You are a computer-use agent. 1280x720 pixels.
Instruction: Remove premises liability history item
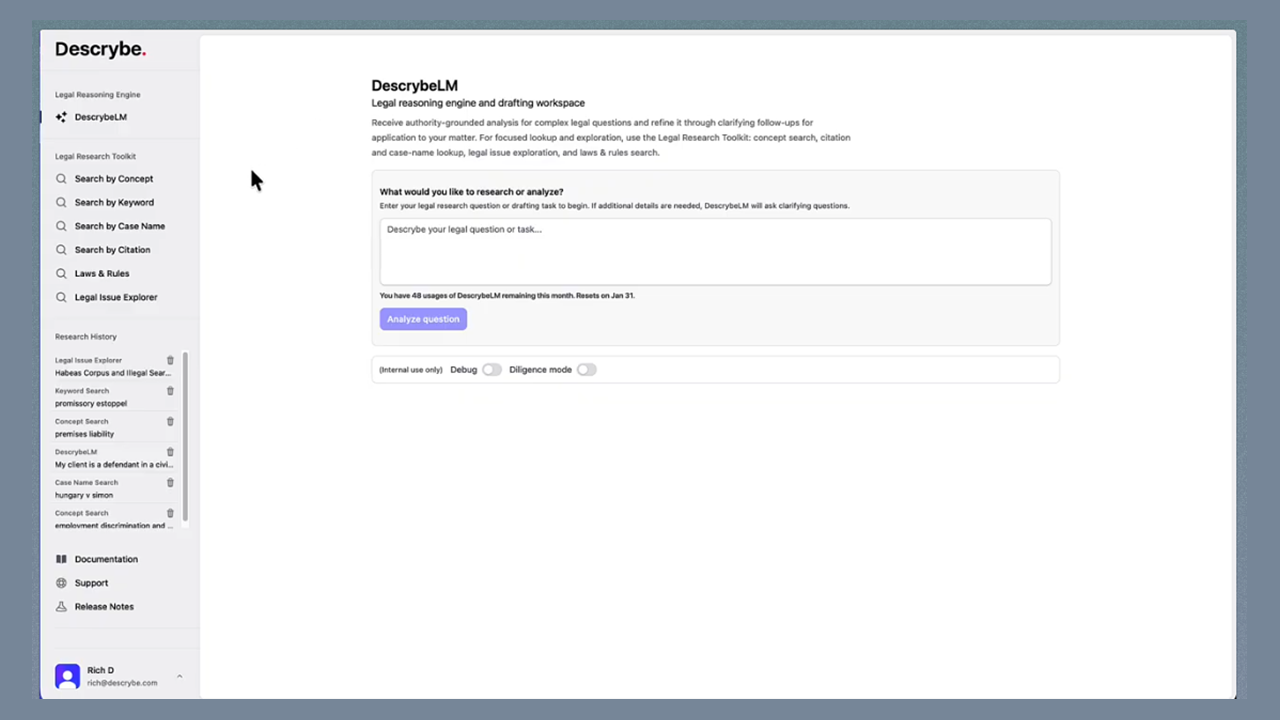170,421
